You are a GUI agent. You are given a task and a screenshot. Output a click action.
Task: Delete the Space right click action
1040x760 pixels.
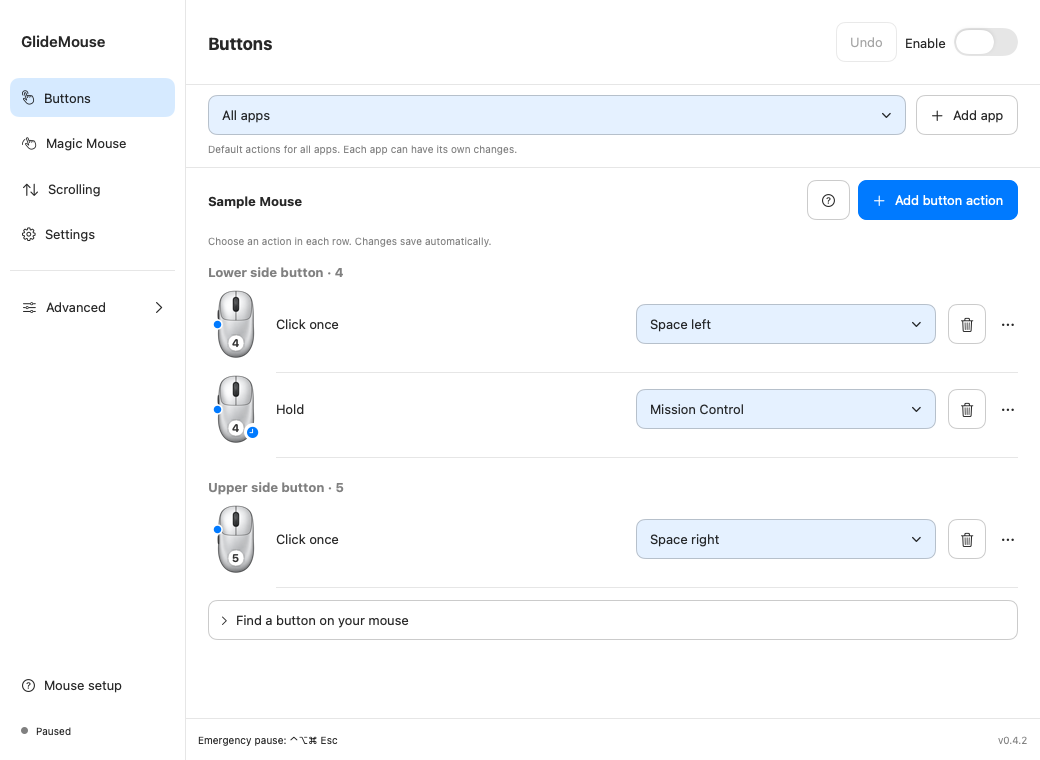[x=966, y=539]
